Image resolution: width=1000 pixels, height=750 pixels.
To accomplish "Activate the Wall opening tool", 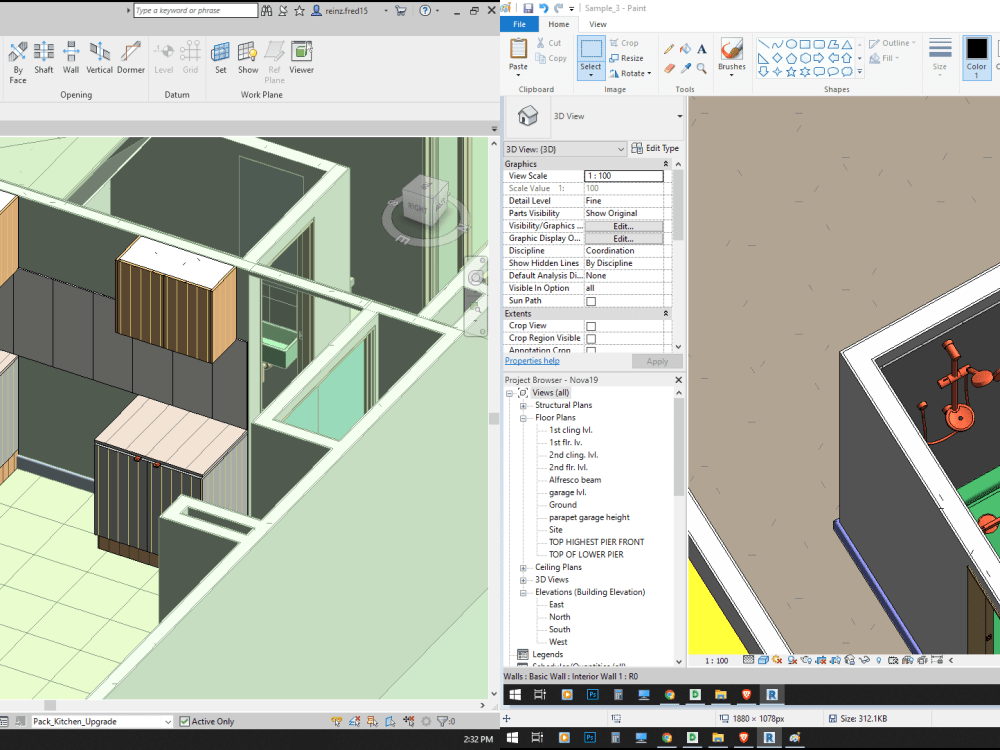I will pos(70,57).
